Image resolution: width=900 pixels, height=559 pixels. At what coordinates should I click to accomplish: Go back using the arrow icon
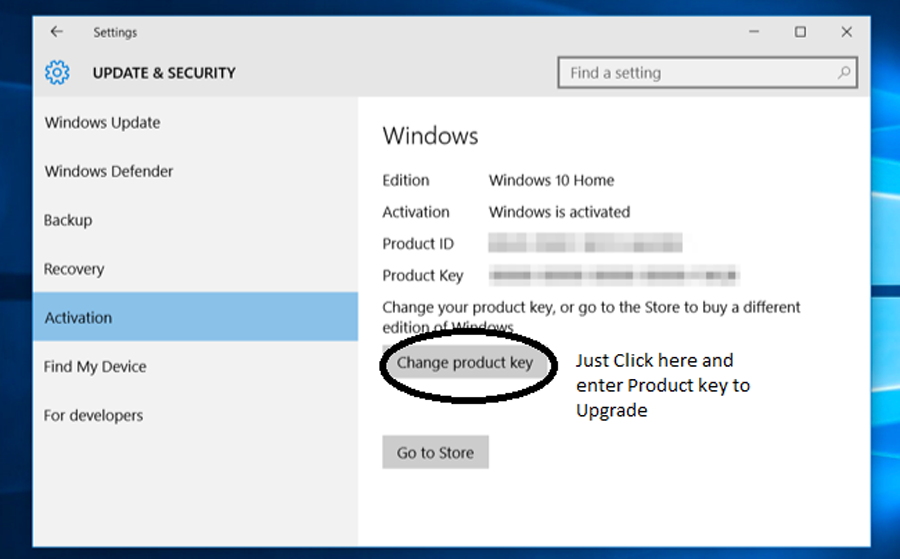pyautogui.click(x=56, y=32)
